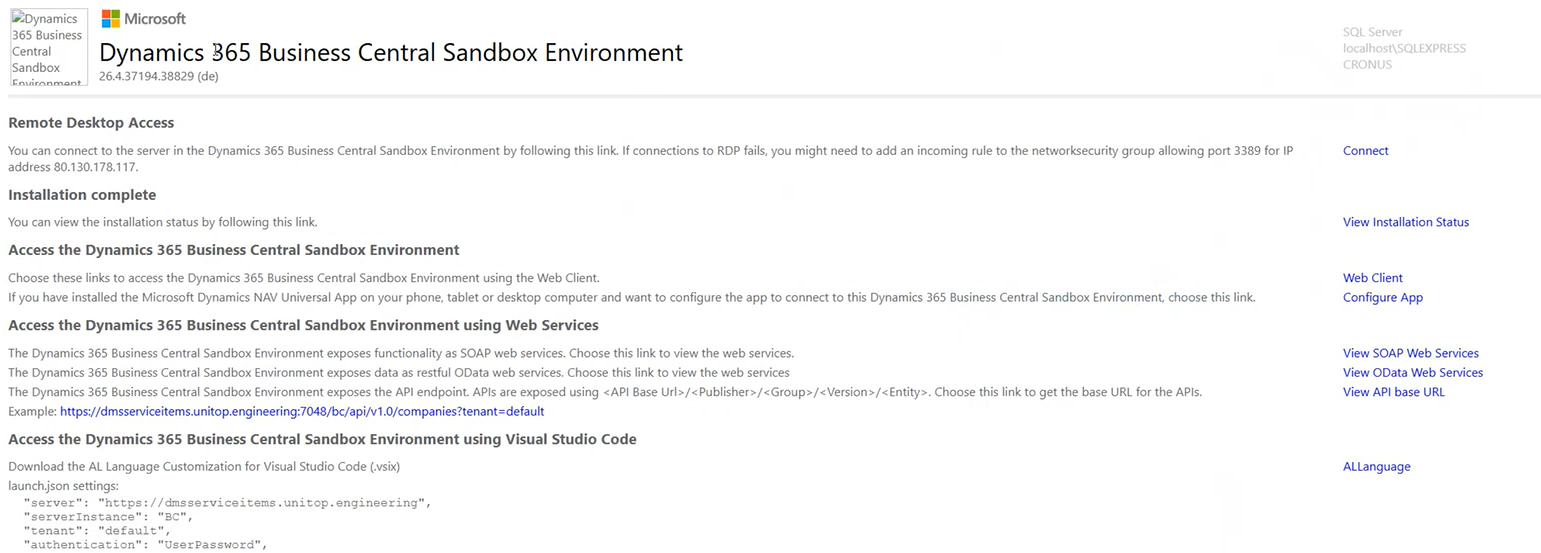Click the 'Installation complete' heading
1541x553 pixels.
click(82, 195)
